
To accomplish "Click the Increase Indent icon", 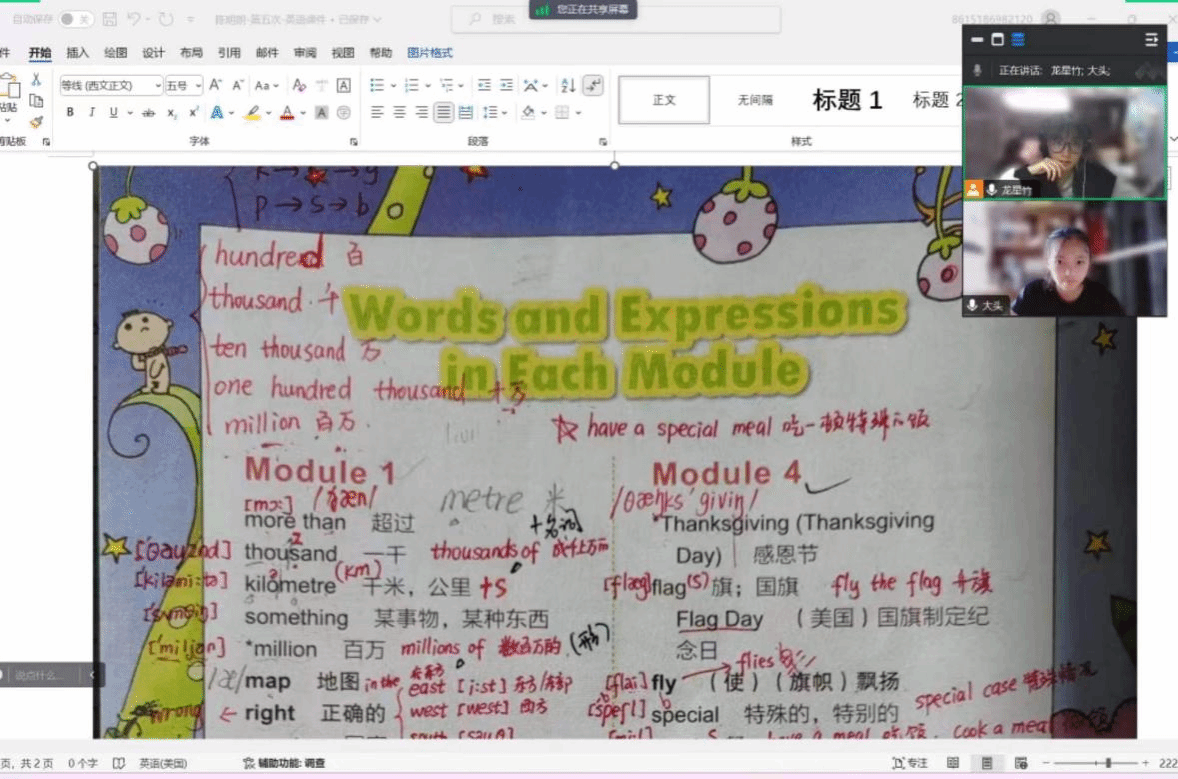I will coord(506,86).
